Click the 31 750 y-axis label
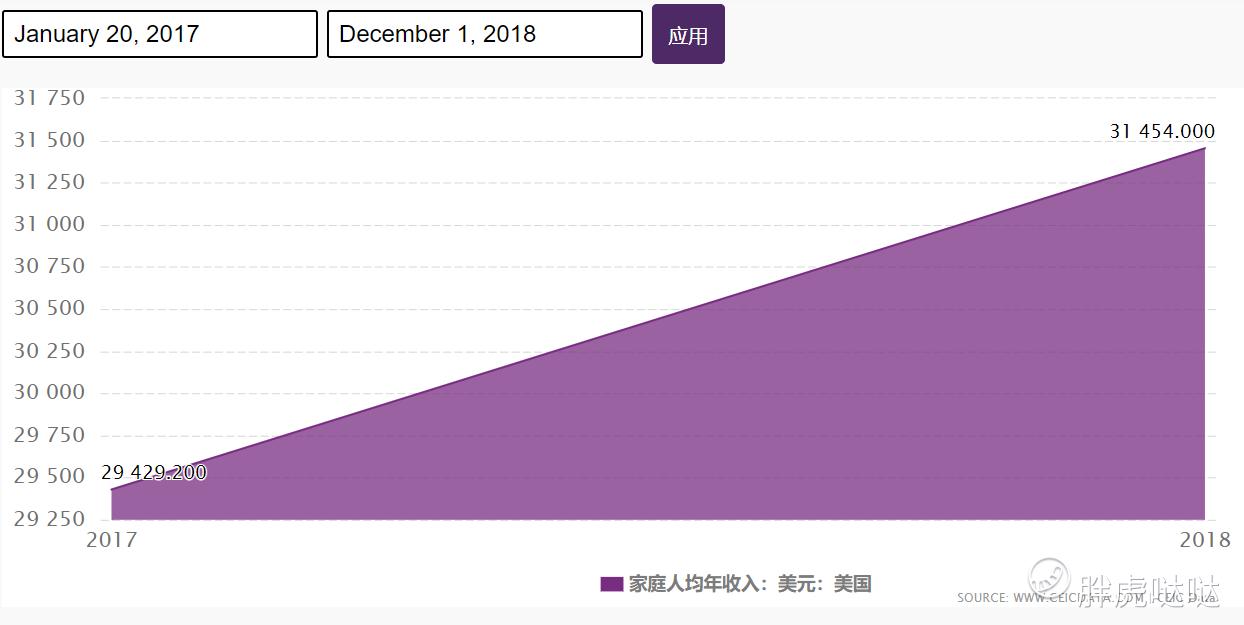The width and height of the screenshot is (1244, 625). [x=49, y=98]
